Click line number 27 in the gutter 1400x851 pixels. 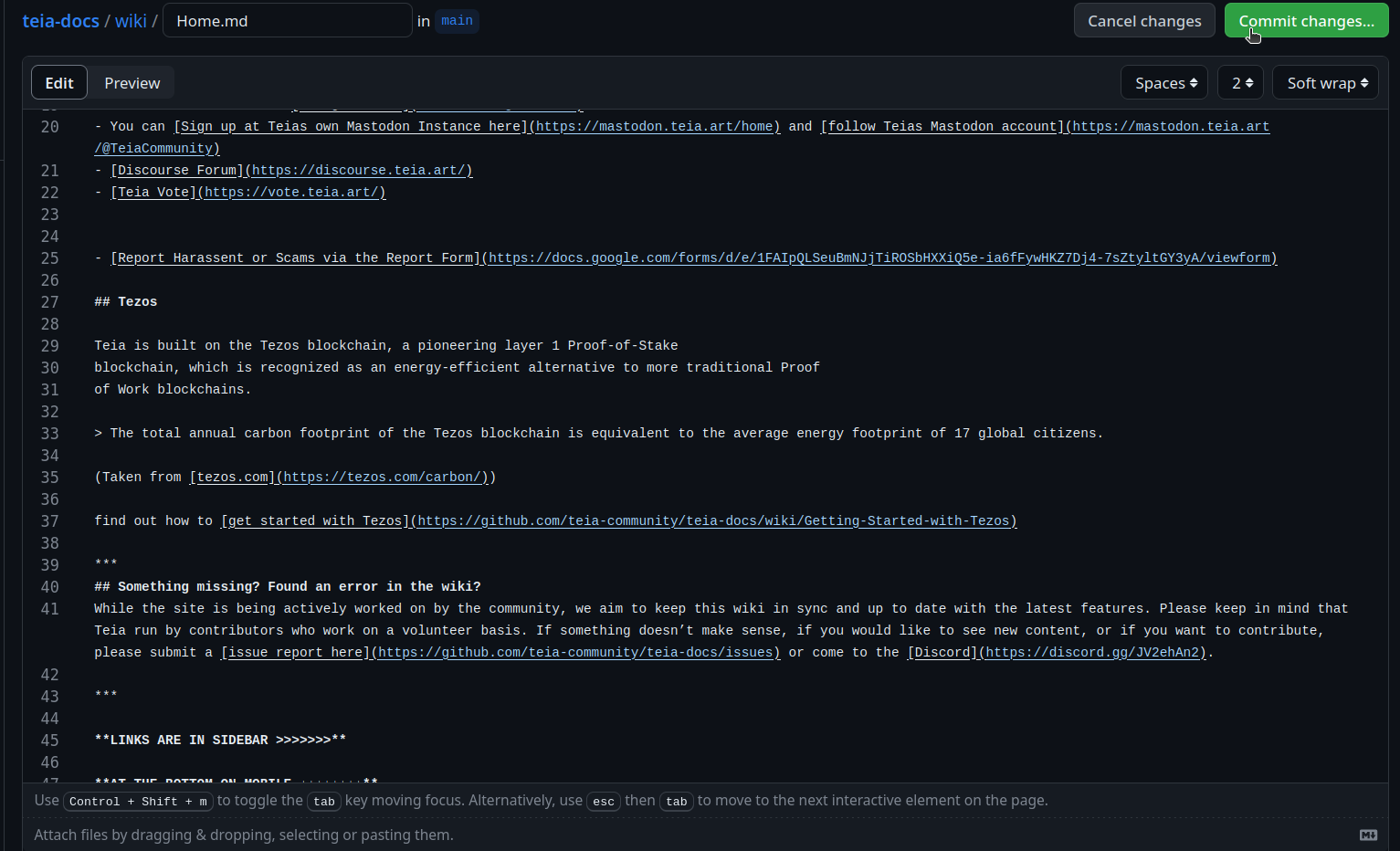click(x=49, y=302)
